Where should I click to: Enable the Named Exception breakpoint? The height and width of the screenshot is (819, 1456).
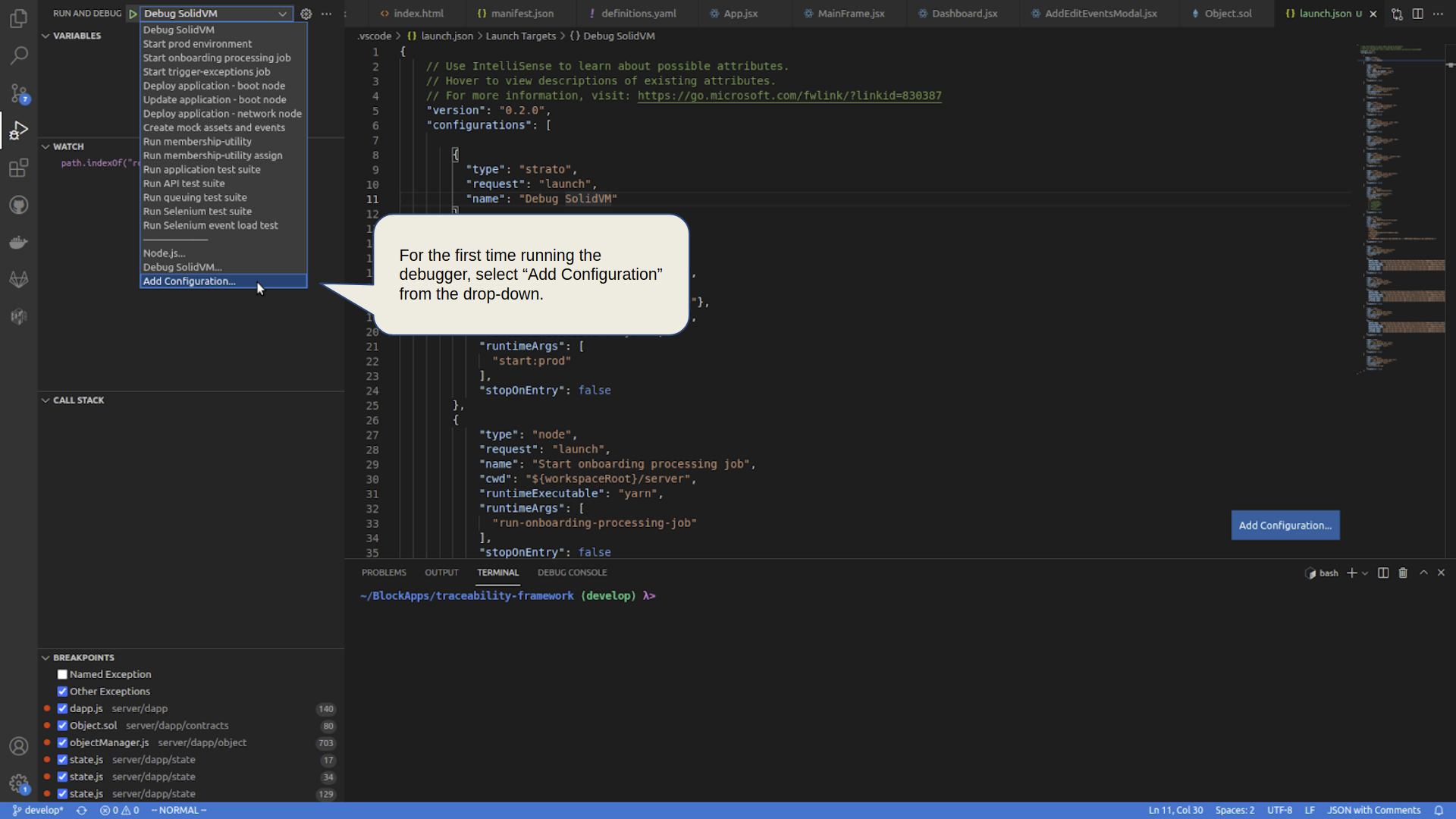(62, 674)
